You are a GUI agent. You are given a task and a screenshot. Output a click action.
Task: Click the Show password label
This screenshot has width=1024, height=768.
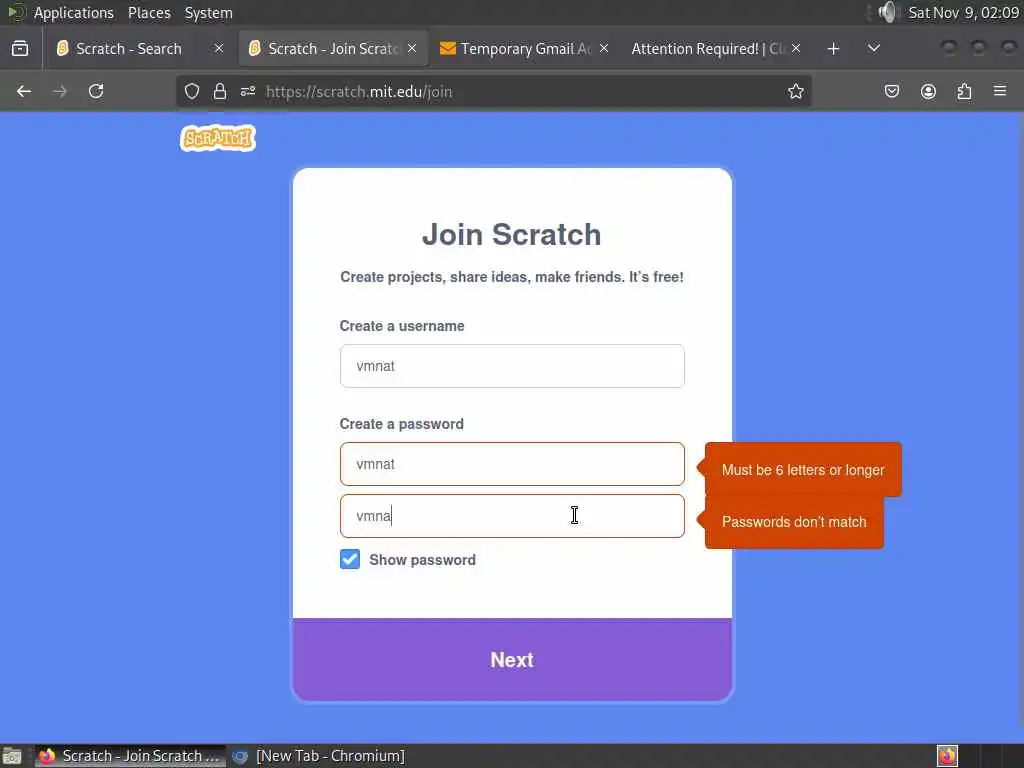pyautogui.click(x=423, y=560)
